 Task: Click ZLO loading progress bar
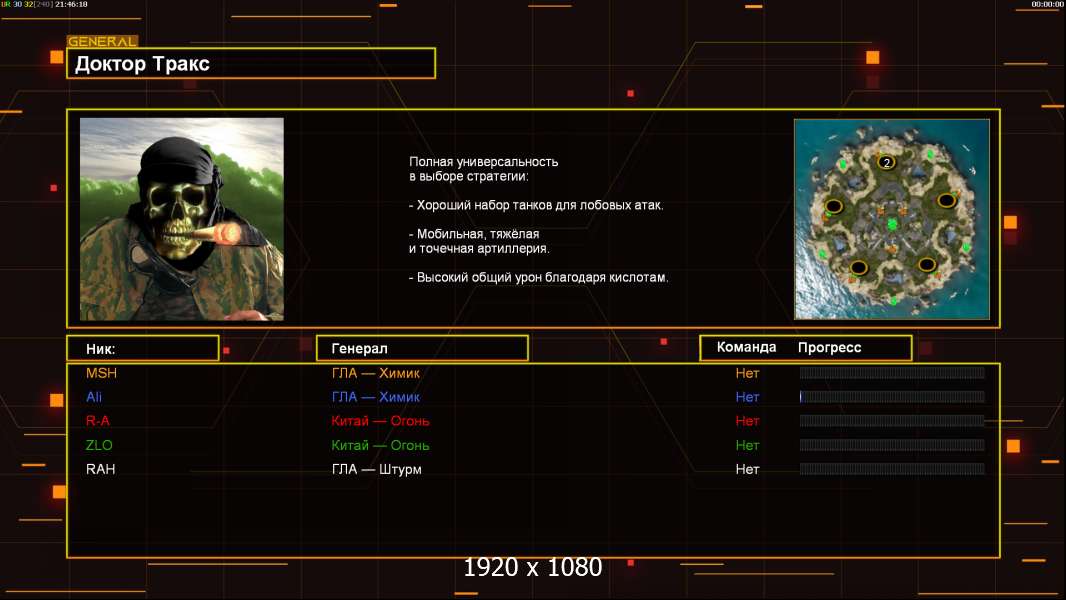pyautogui.click(x=892, y=445)
